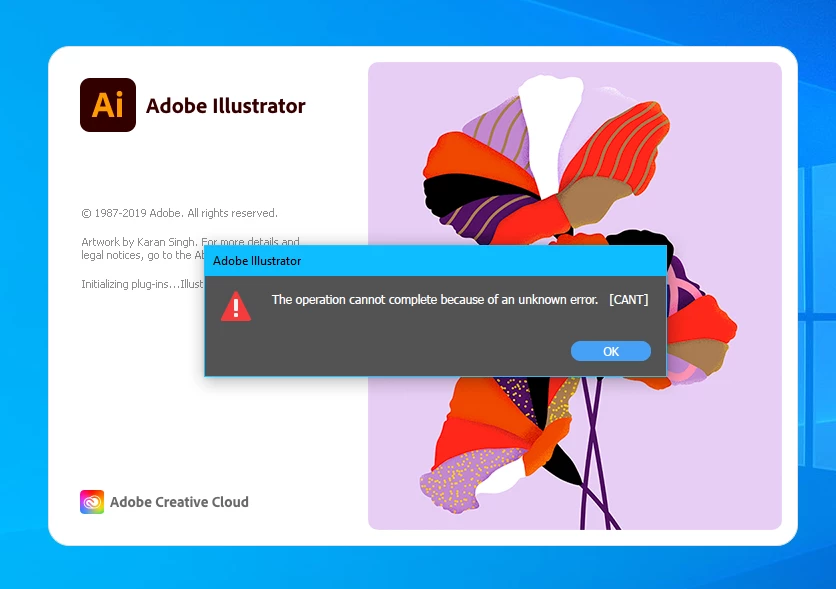Click the "Adobe Illustrator" splash heading
836x589 pixels.
tap(226, 106)
